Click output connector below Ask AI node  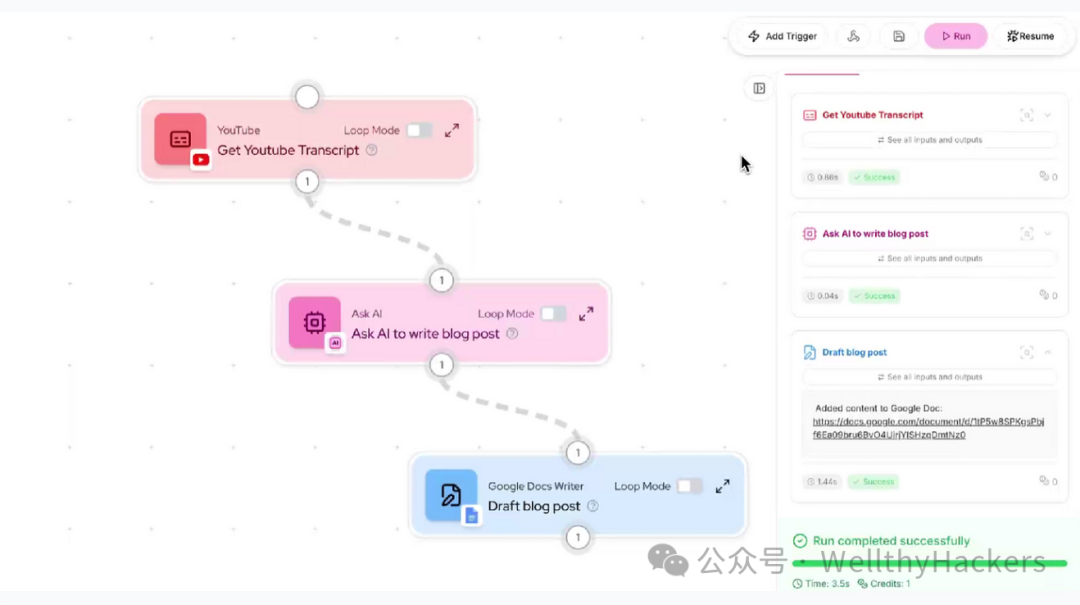point(442,365)
